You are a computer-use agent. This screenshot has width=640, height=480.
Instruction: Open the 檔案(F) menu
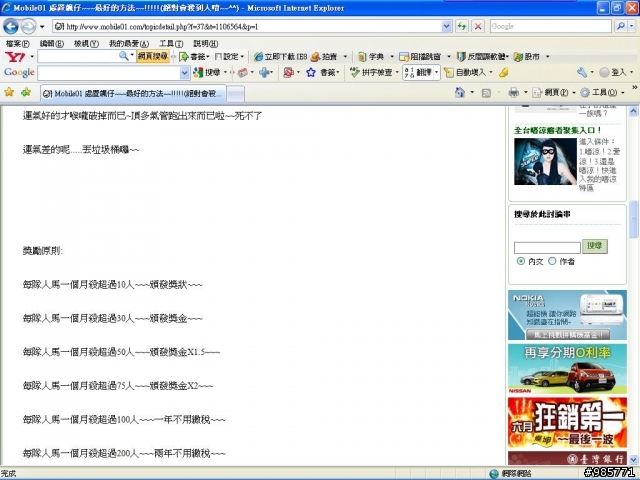(18, 44)
